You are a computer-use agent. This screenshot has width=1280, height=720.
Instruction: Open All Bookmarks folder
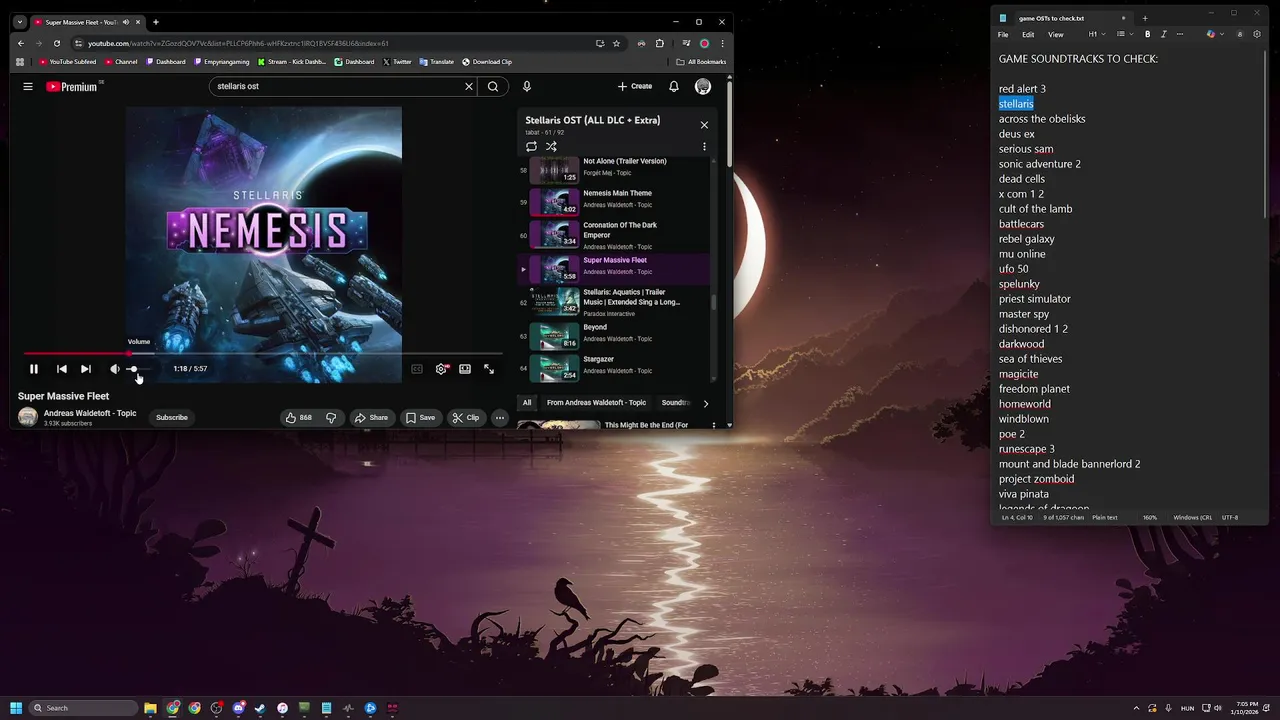point(701,62)
